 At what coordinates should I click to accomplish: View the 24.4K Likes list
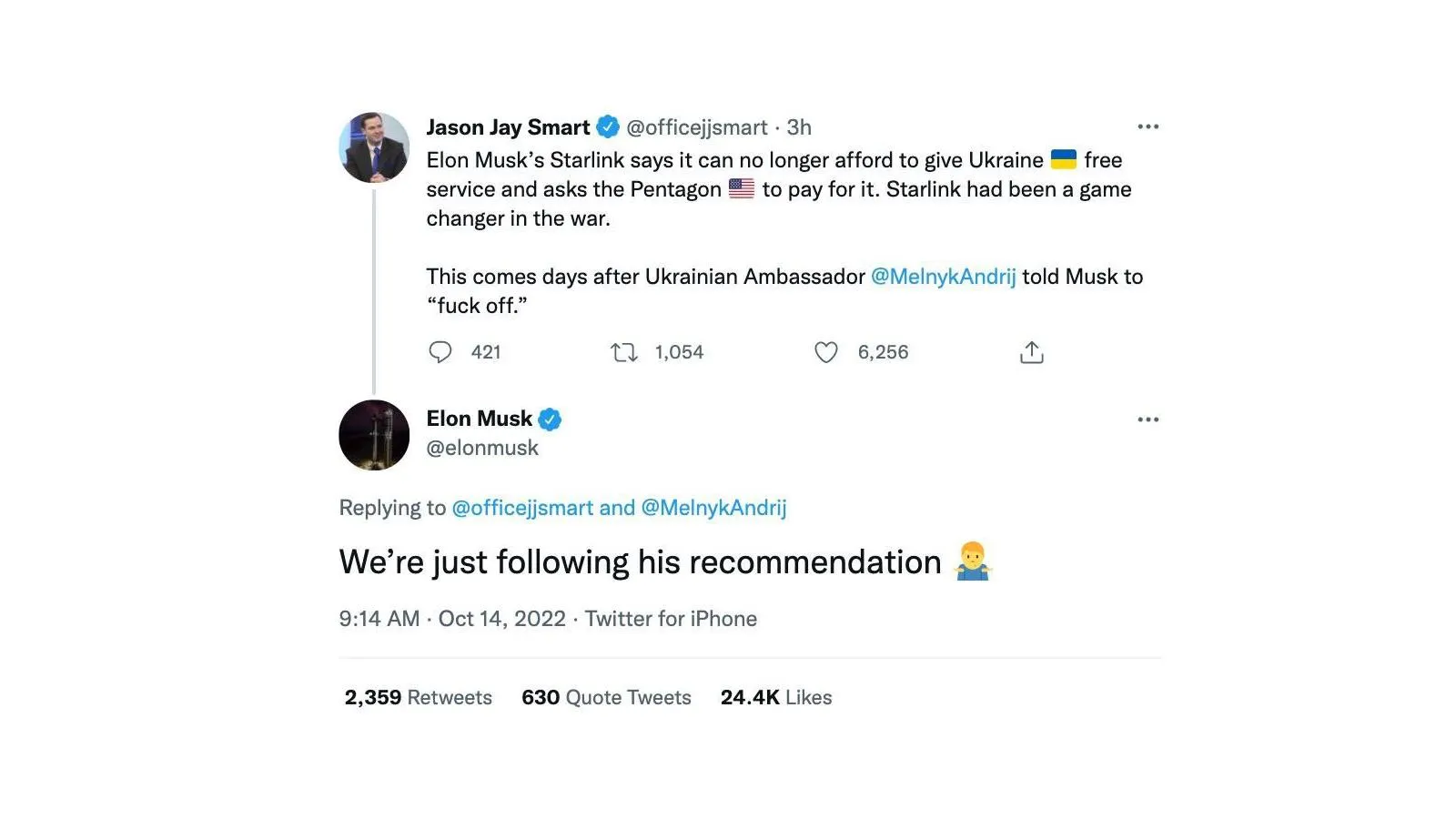776,697
